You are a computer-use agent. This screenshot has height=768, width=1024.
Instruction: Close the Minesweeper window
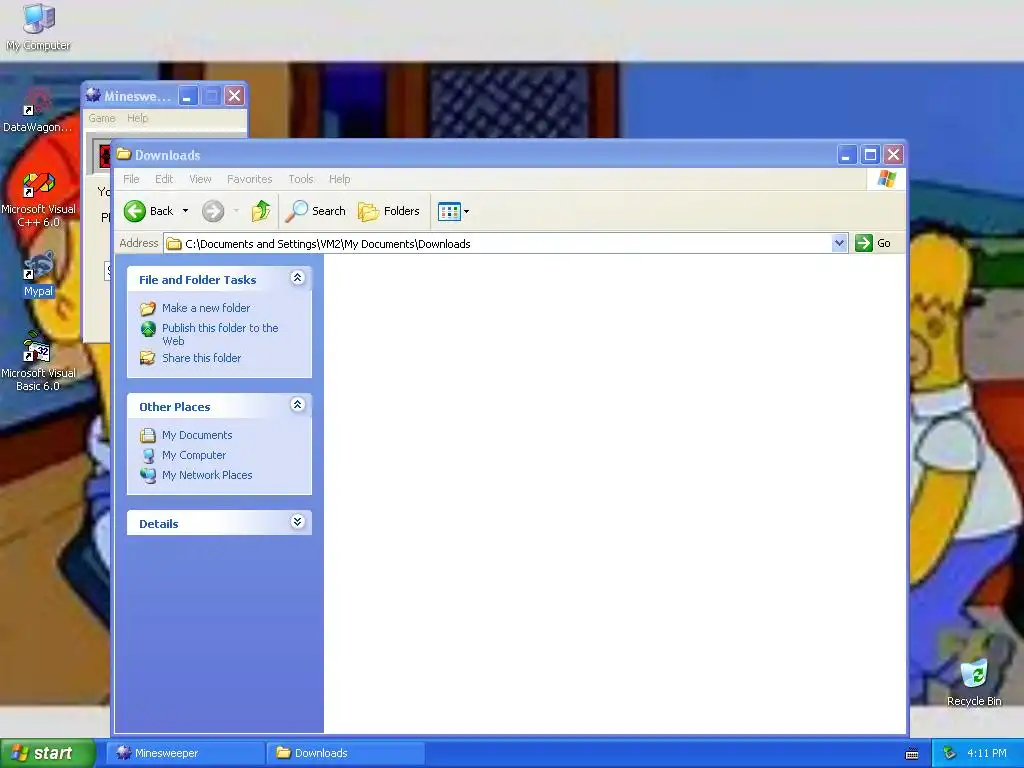click(x=234, y=96)
